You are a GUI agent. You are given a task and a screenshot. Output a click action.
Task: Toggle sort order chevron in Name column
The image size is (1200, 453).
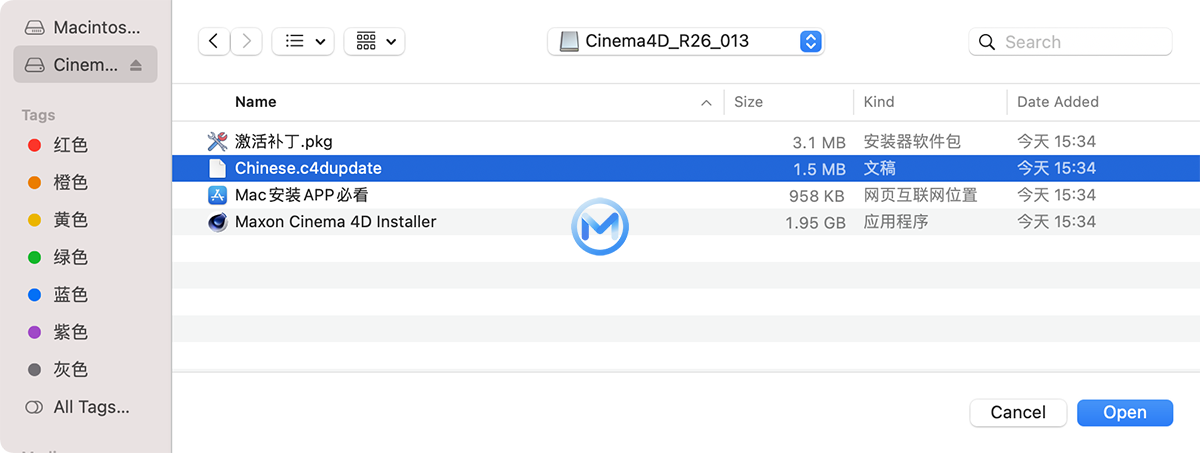[707, 102]
